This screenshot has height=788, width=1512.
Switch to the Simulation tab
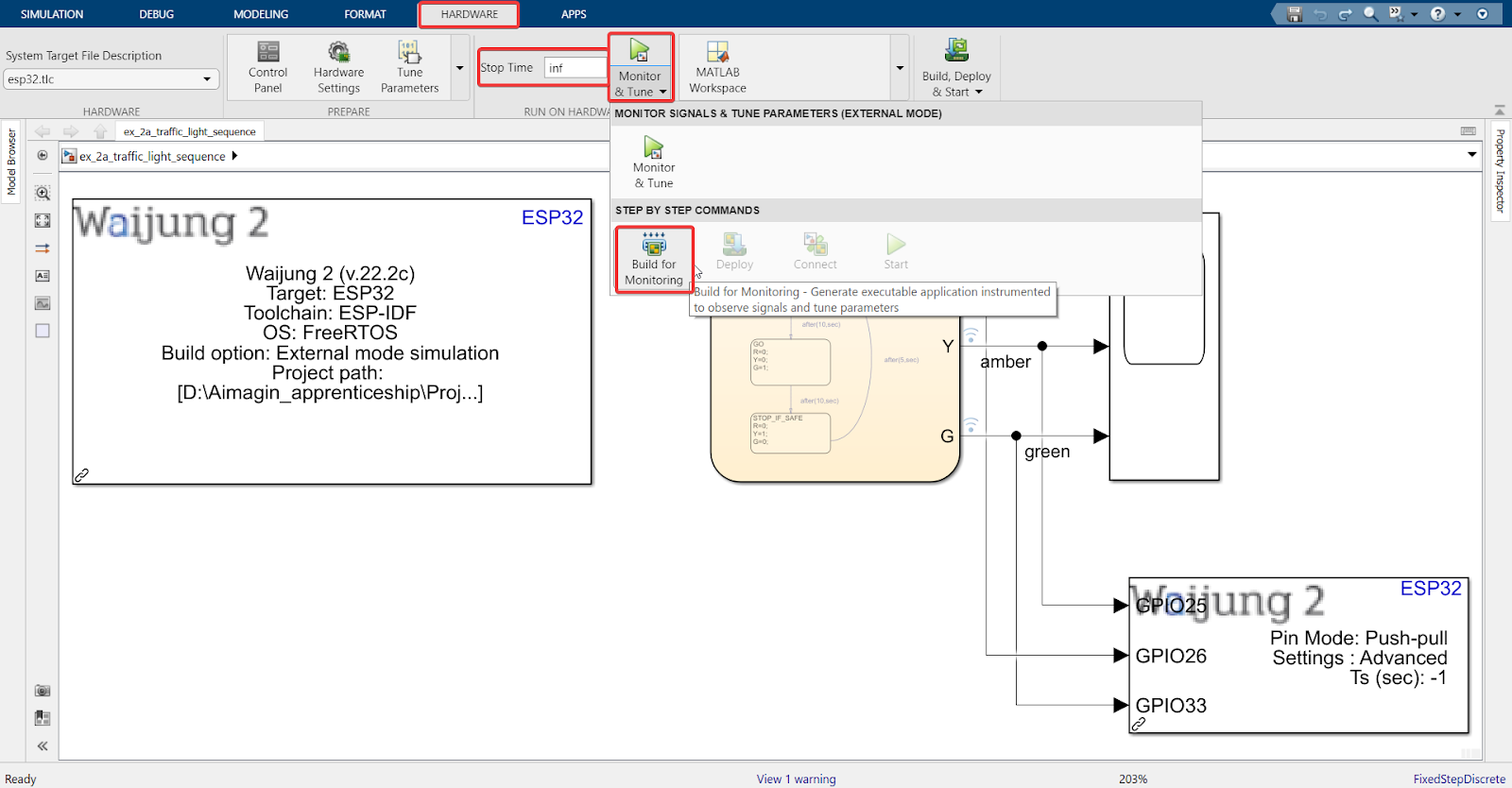tap(52, 14)
